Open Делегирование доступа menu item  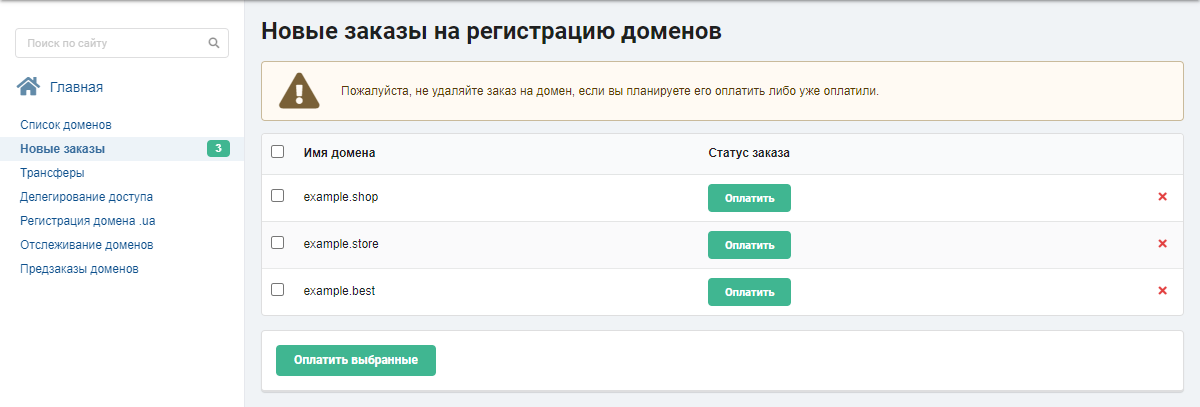tap(86, 197)
